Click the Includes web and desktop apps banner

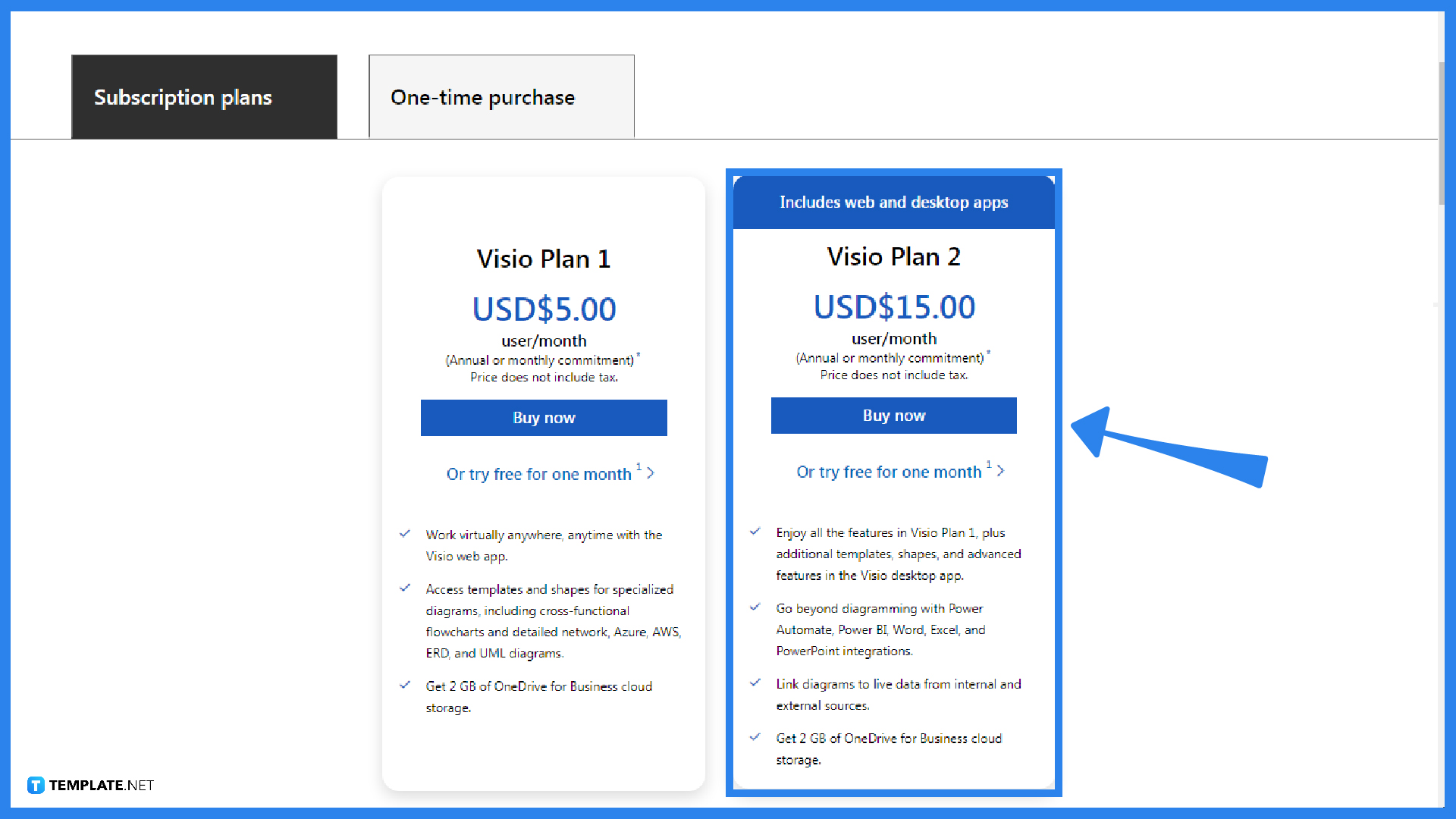893,202
